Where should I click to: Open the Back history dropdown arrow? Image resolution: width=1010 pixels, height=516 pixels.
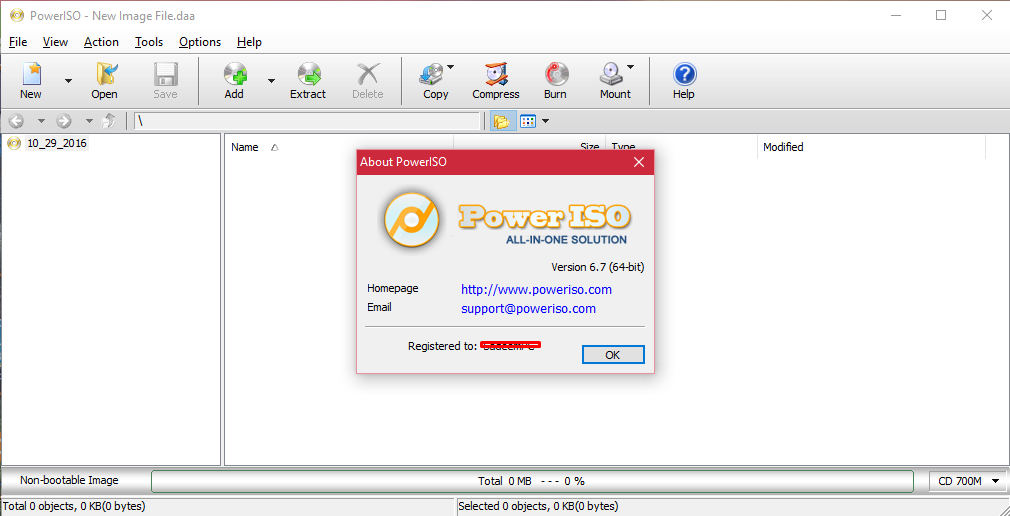click(x=41, y=121)
